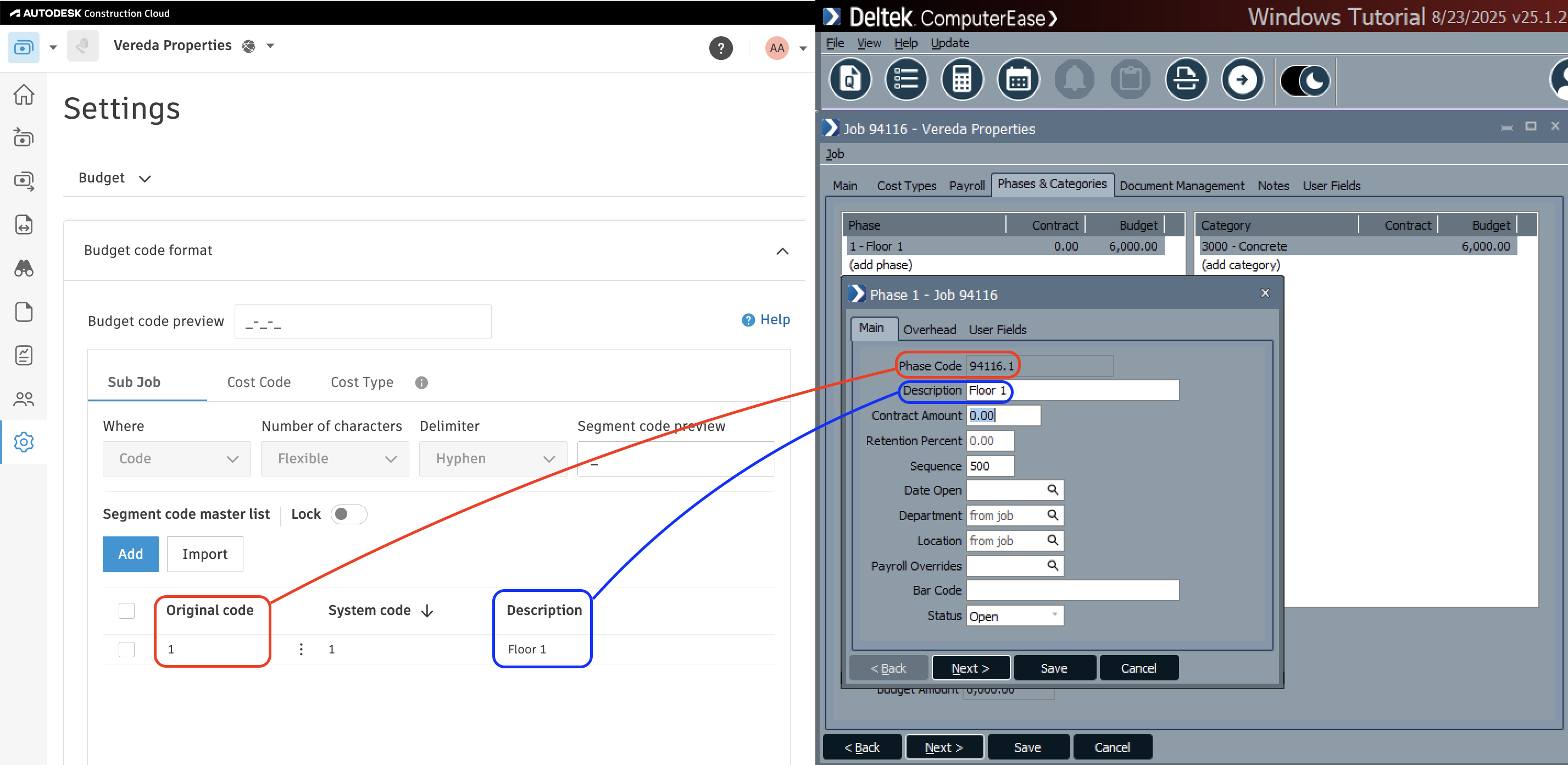Open the camera-like Budget icon in sidebar
Viewport: 1568px width, 765px height.
click(24, 137)
